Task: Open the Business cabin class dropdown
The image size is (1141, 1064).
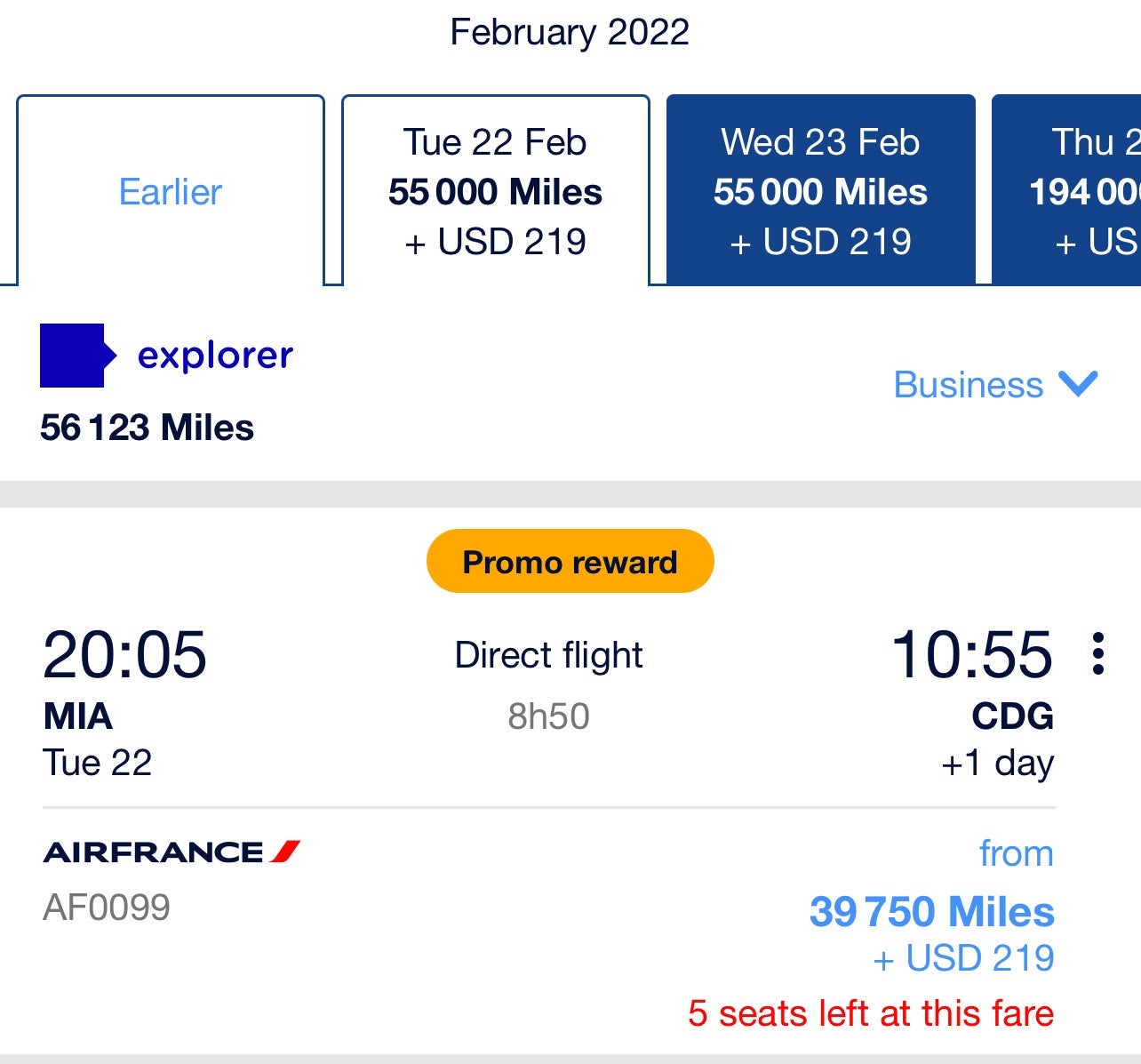Action: coord(995,386)
